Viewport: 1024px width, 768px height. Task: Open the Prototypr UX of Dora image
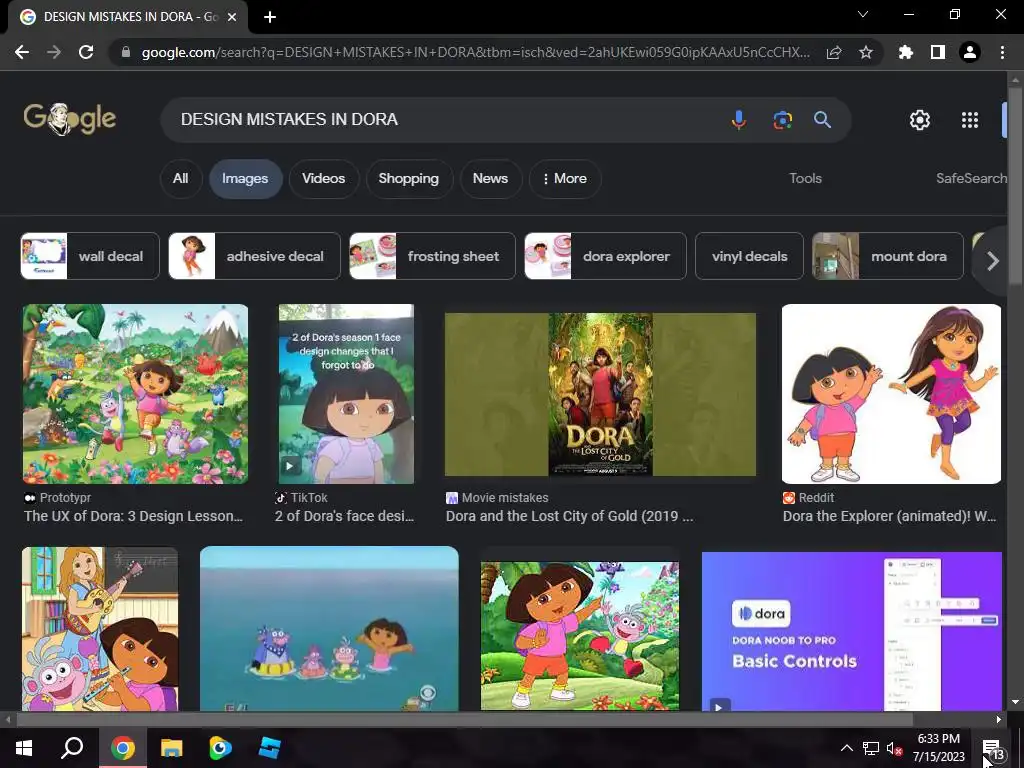coord(135,394)
